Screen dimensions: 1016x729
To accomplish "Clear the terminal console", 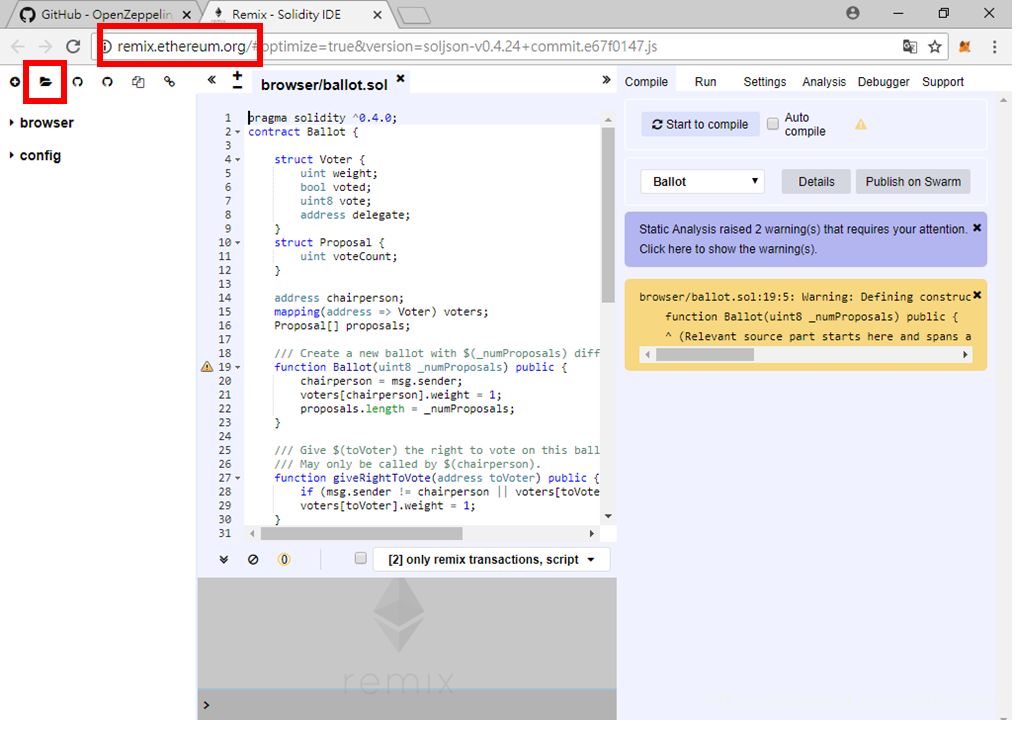I will click(253, 559).
